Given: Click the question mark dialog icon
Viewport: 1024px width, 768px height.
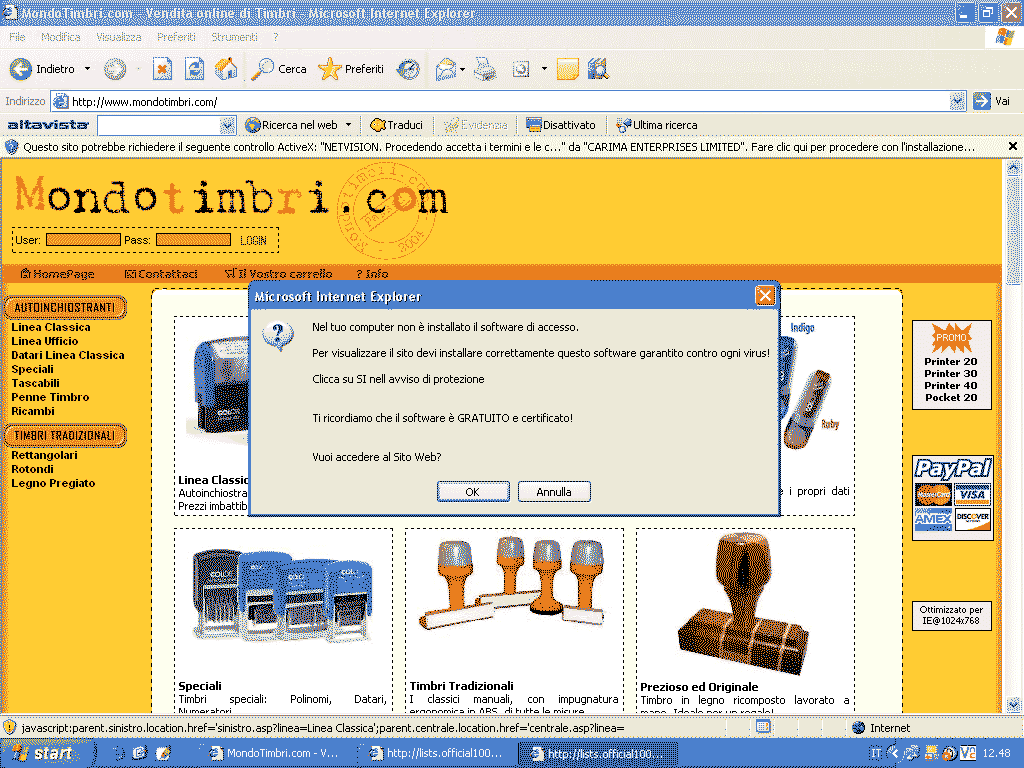Looking at the screenshot, I should [278, 336].
